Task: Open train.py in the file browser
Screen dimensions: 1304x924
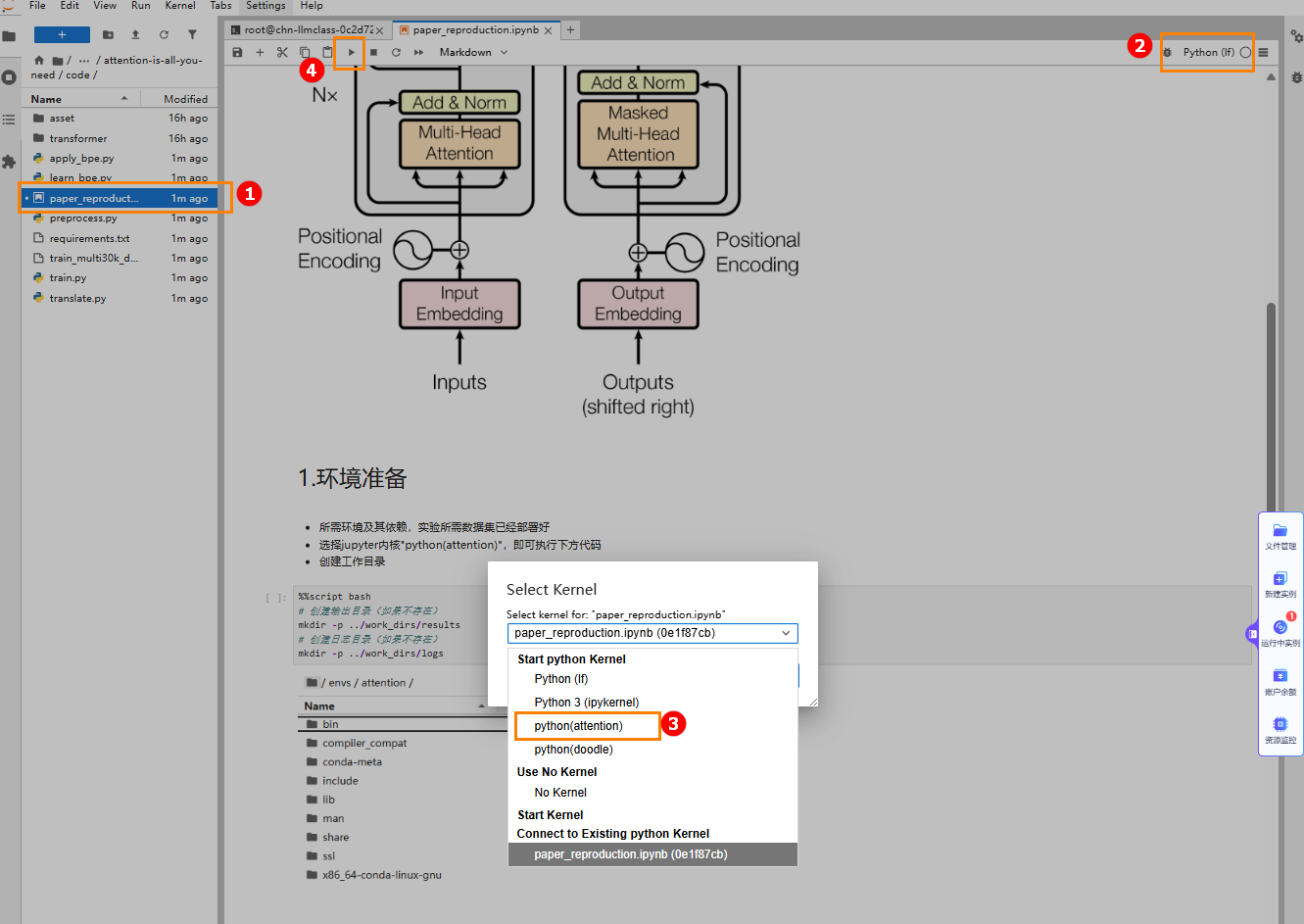Action: (68, 278)
